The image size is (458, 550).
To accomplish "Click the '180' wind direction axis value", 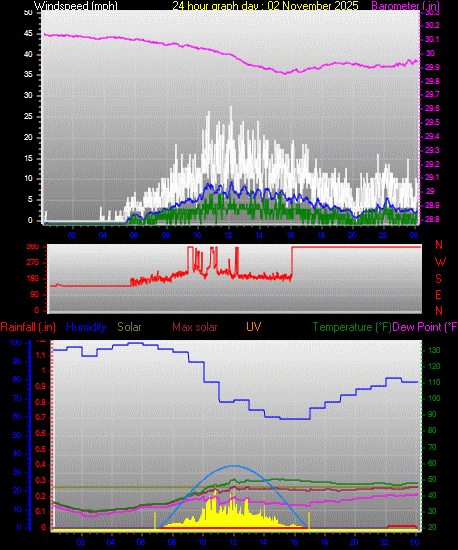I will (33, 279).
